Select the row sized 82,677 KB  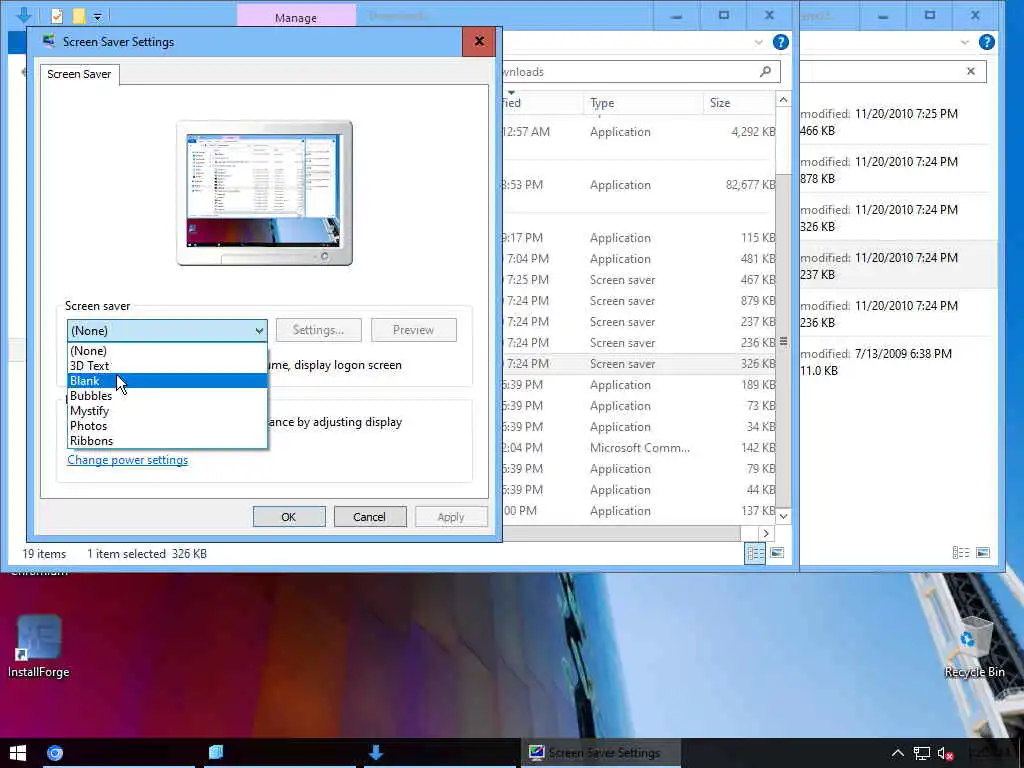639,185
